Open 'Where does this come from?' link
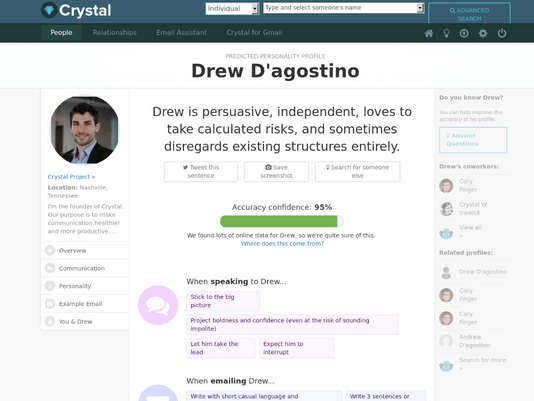The image size is (534, 401). click(x=282, y=244)
